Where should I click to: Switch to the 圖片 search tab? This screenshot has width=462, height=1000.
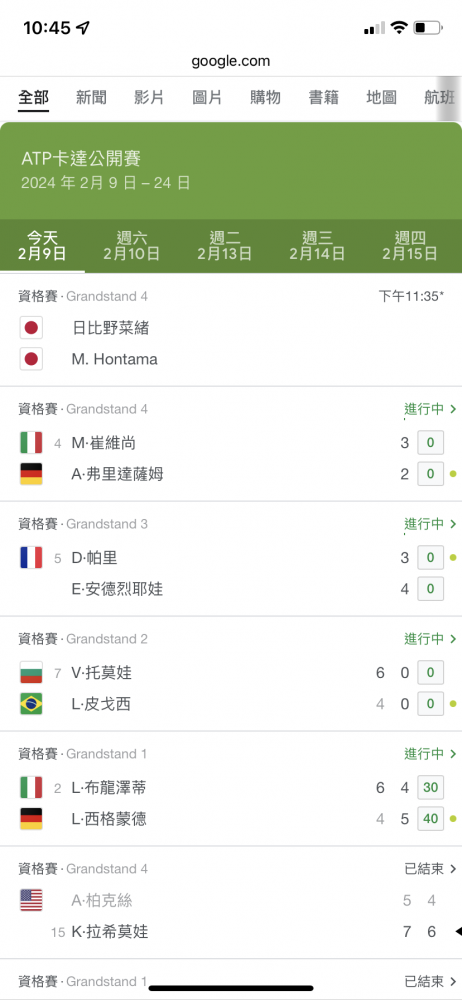tap(207, 98)
